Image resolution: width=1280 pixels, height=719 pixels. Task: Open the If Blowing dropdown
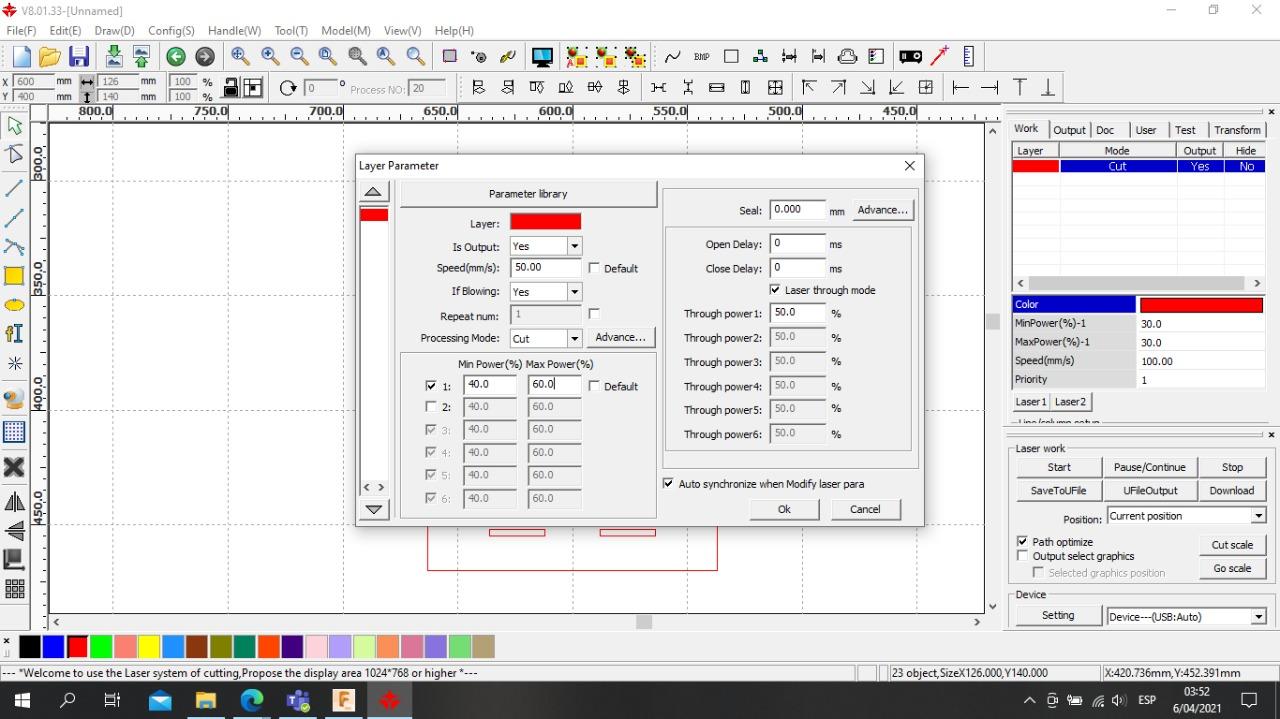574,292
